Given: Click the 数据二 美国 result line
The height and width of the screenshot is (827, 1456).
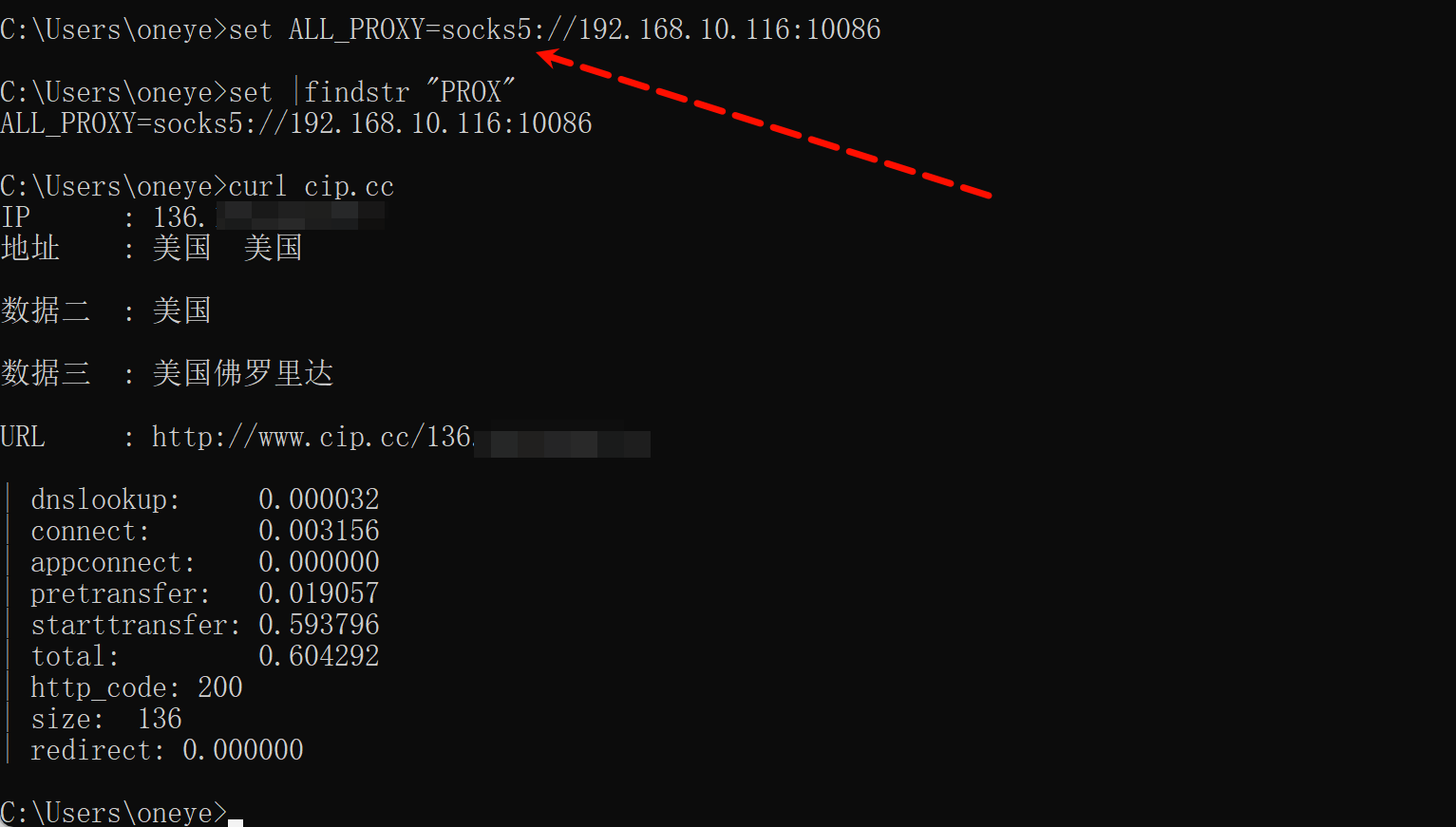Looking at the screenshot, I should click(x=106, y=310).
